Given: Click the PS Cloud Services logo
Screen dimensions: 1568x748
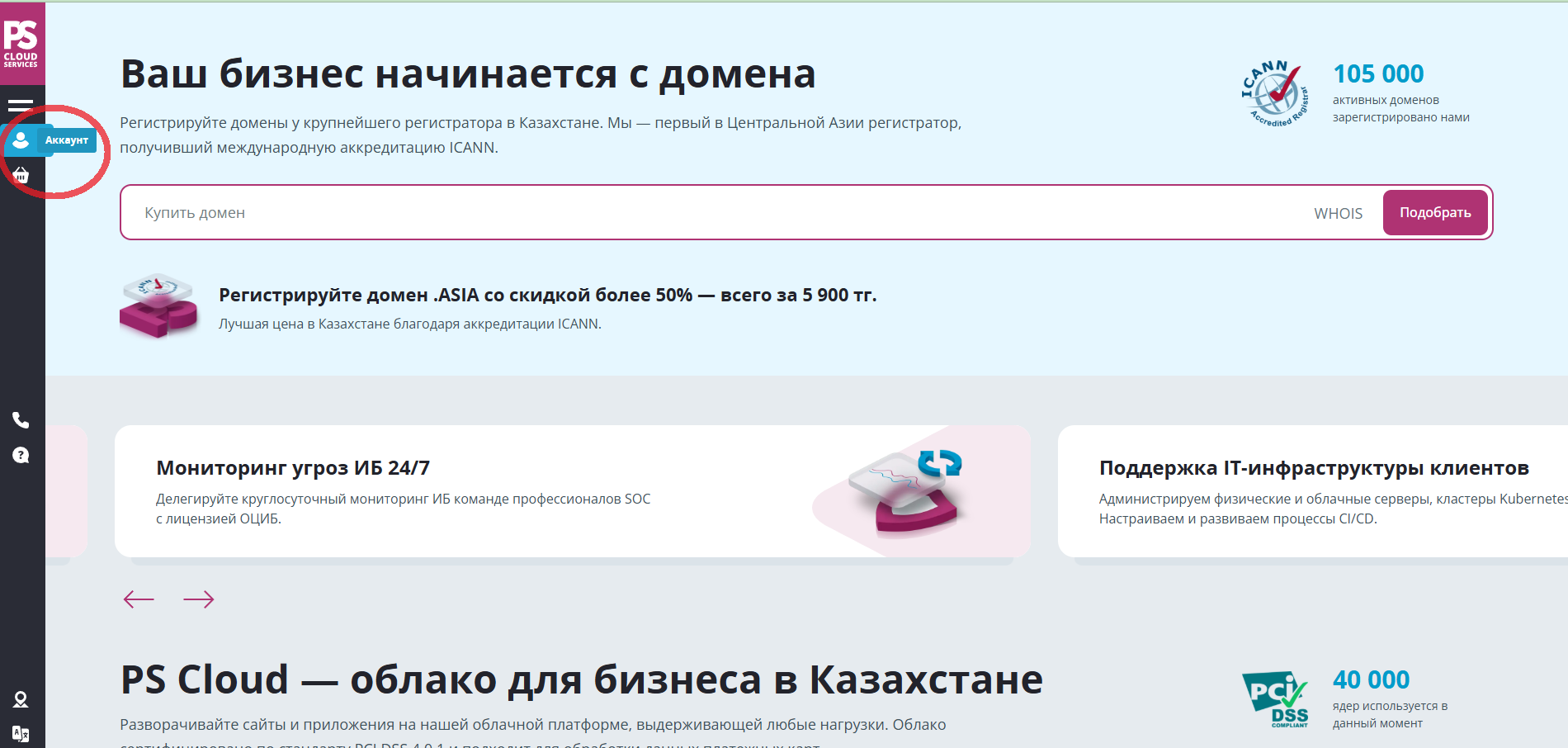Looking at the screenshot, I should (x=21, y=44).
